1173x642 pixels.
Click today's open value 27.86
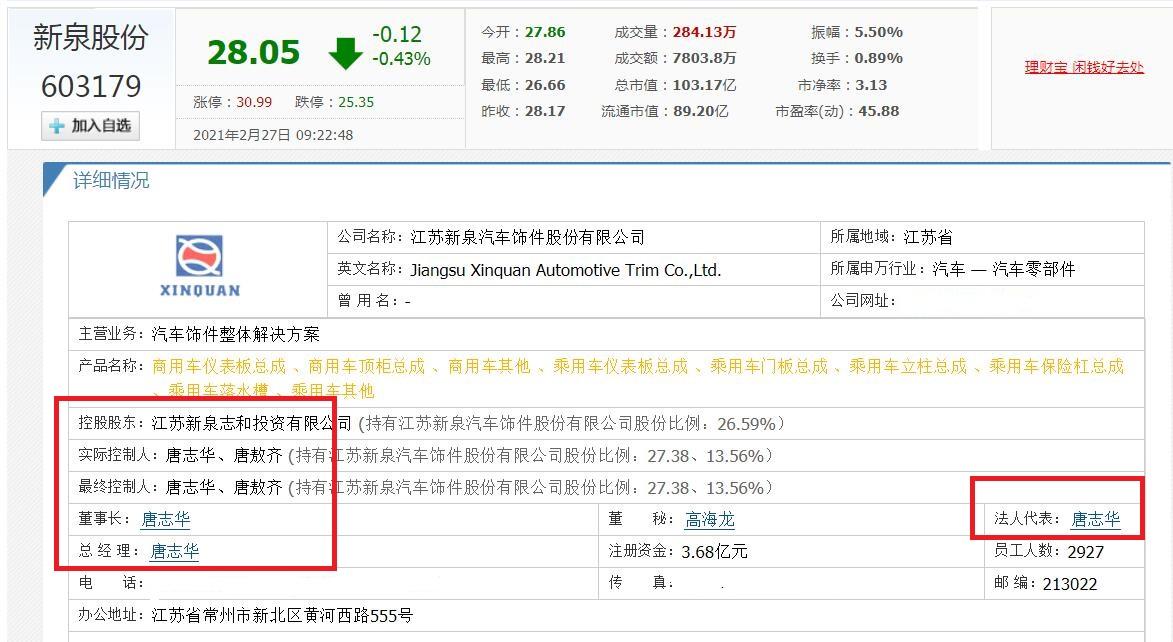click(545, 32)
